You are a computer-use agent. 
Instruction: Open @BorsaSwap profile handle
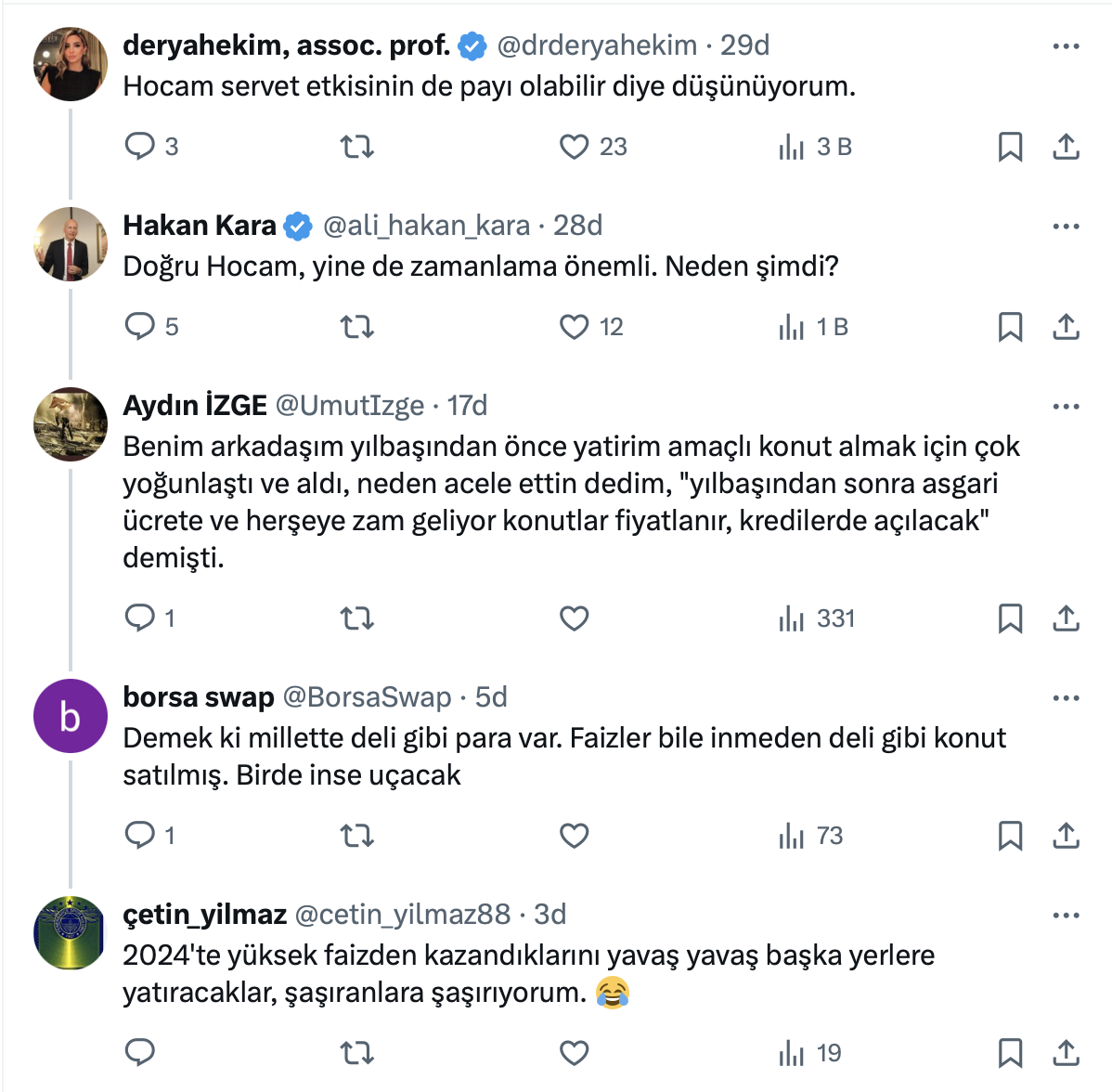367,697
